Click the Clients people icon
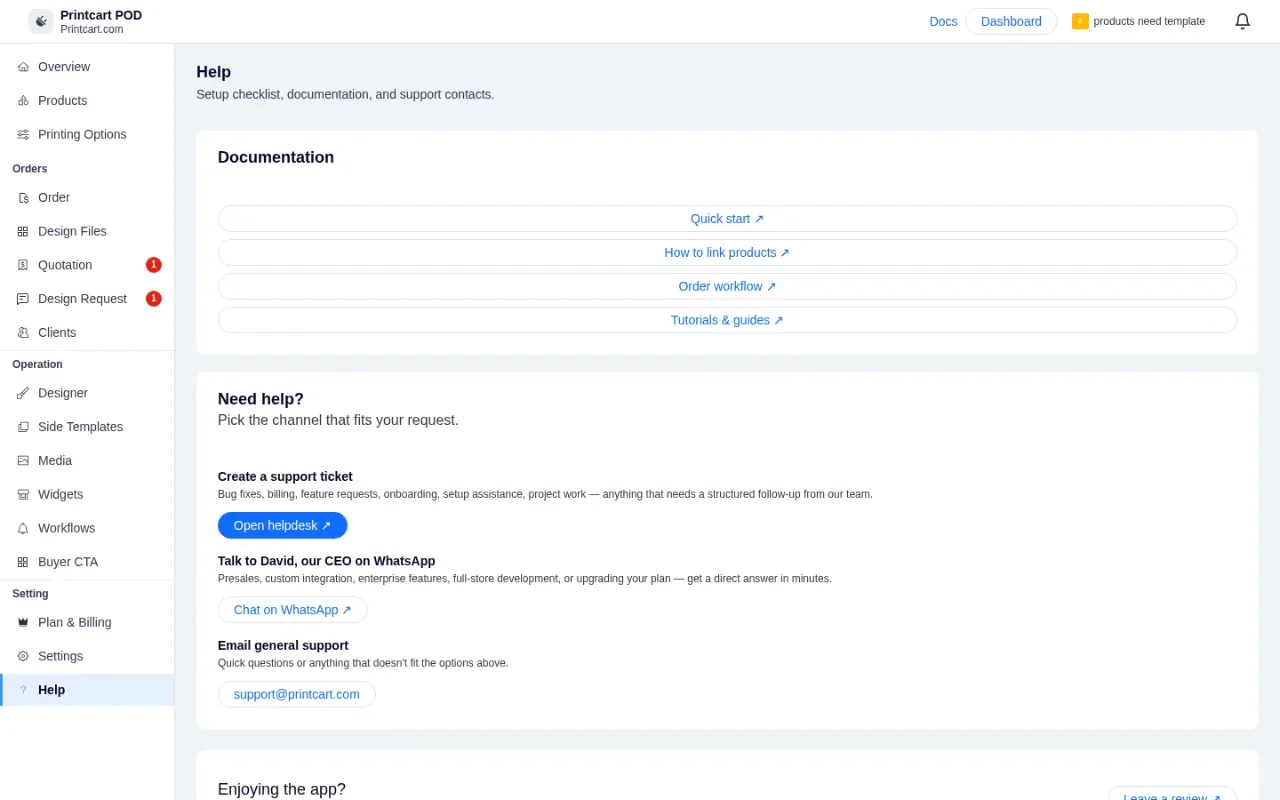This screenshot has height=800, width=1280. [x=23, y=333]
